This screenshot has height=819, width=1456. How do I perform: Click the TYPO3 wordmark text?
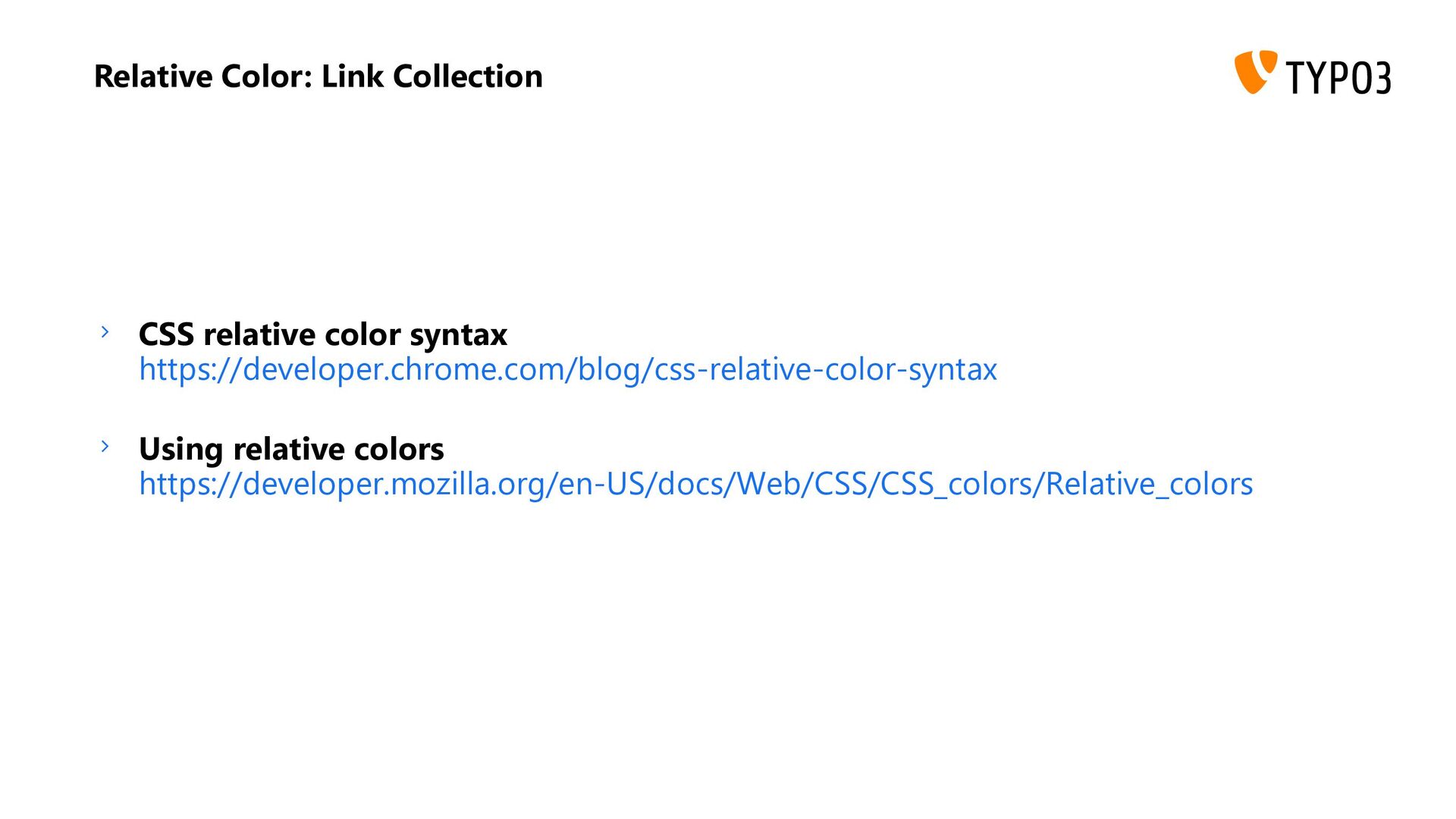tap(1338, 77)
